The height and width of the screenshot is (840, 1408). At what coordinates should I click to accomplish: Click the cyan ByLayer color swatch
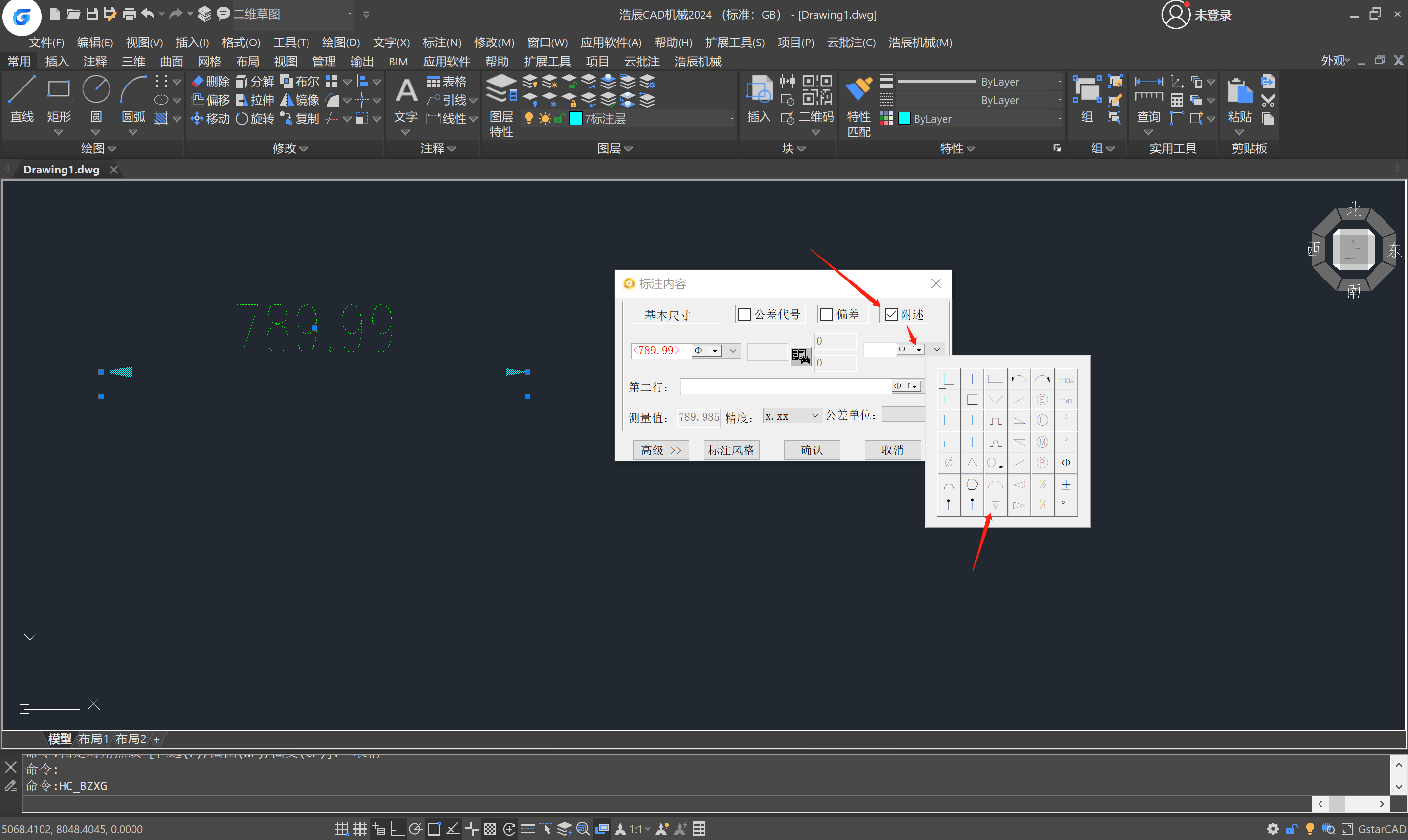904,119
